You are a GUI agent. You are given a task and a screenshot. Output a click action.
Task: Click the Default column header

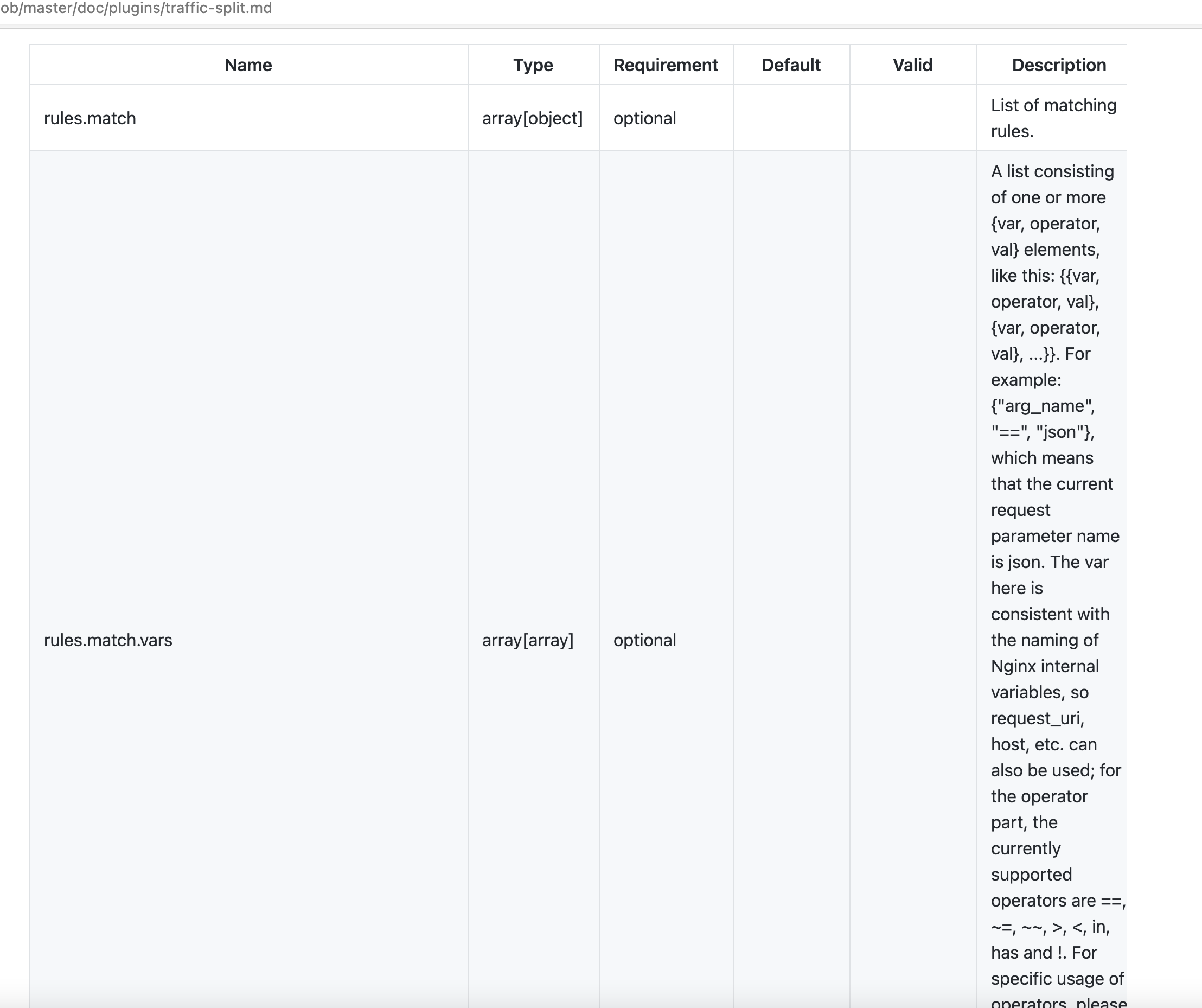791,65
